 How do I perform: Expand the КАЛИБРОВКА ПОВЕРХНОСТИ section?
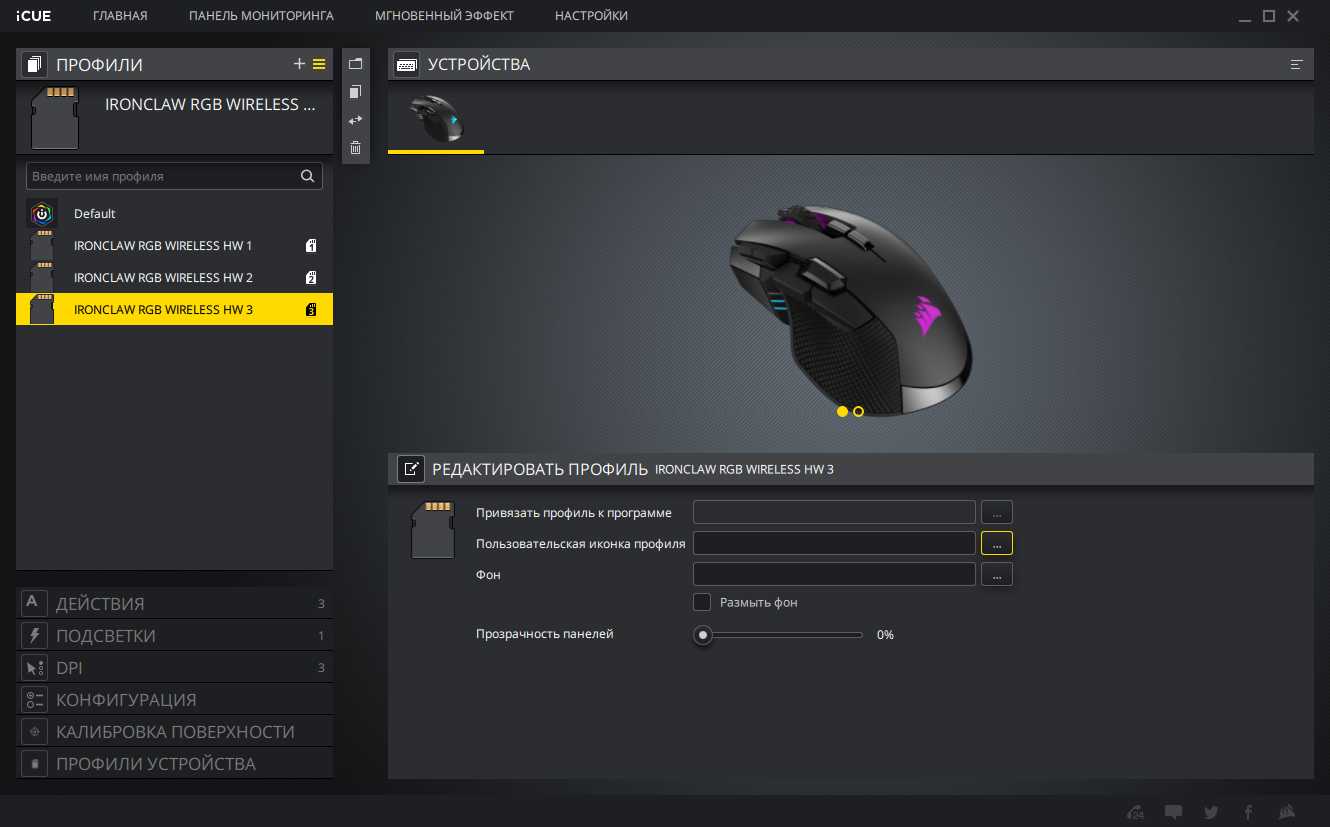point(175,732)
